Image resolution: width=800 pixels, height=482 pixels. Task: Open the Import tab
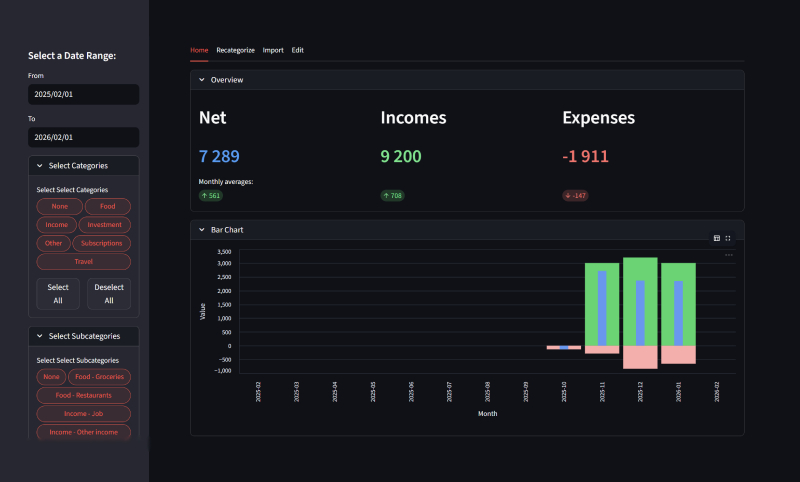pos(273,50)
